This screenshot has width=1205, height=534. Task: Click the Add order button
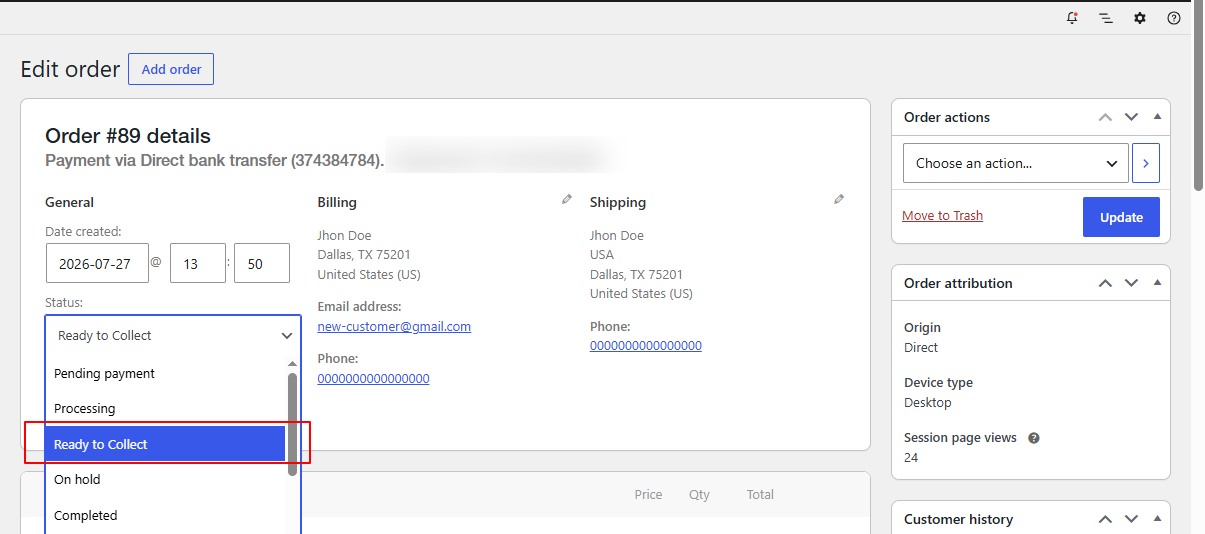click(171, 69)
